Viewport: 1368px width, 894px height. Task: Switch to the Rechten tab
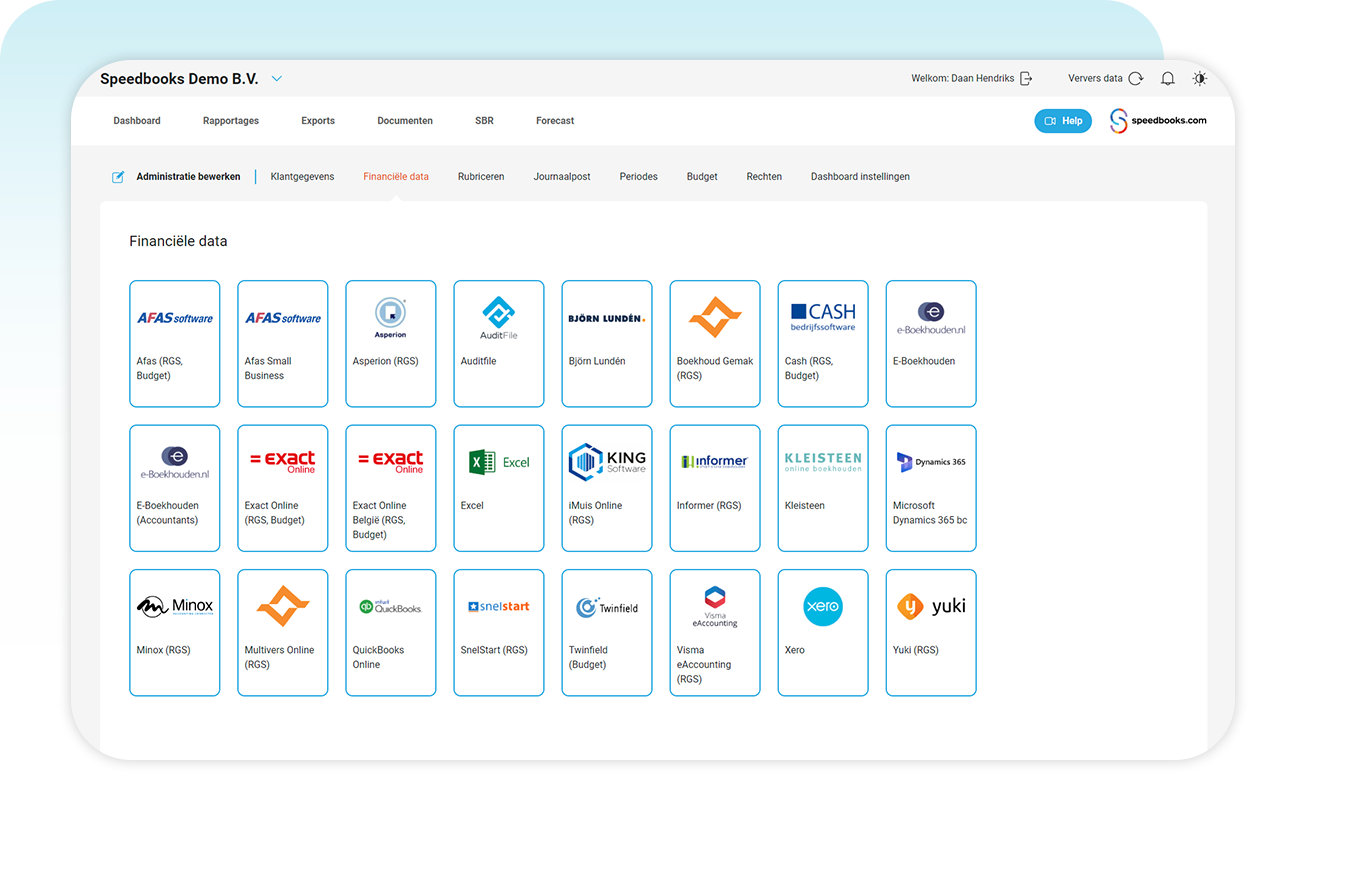coord(764,177)
